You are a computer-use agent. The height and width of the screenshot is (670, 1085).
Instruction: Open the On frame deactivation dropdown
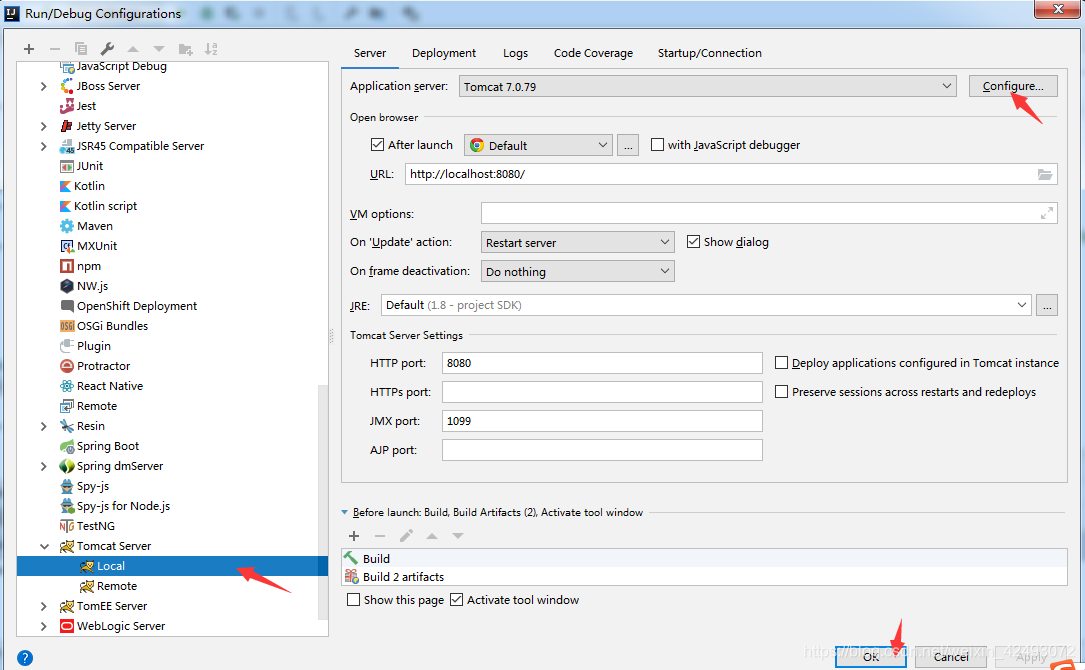[x=577, y=271]
